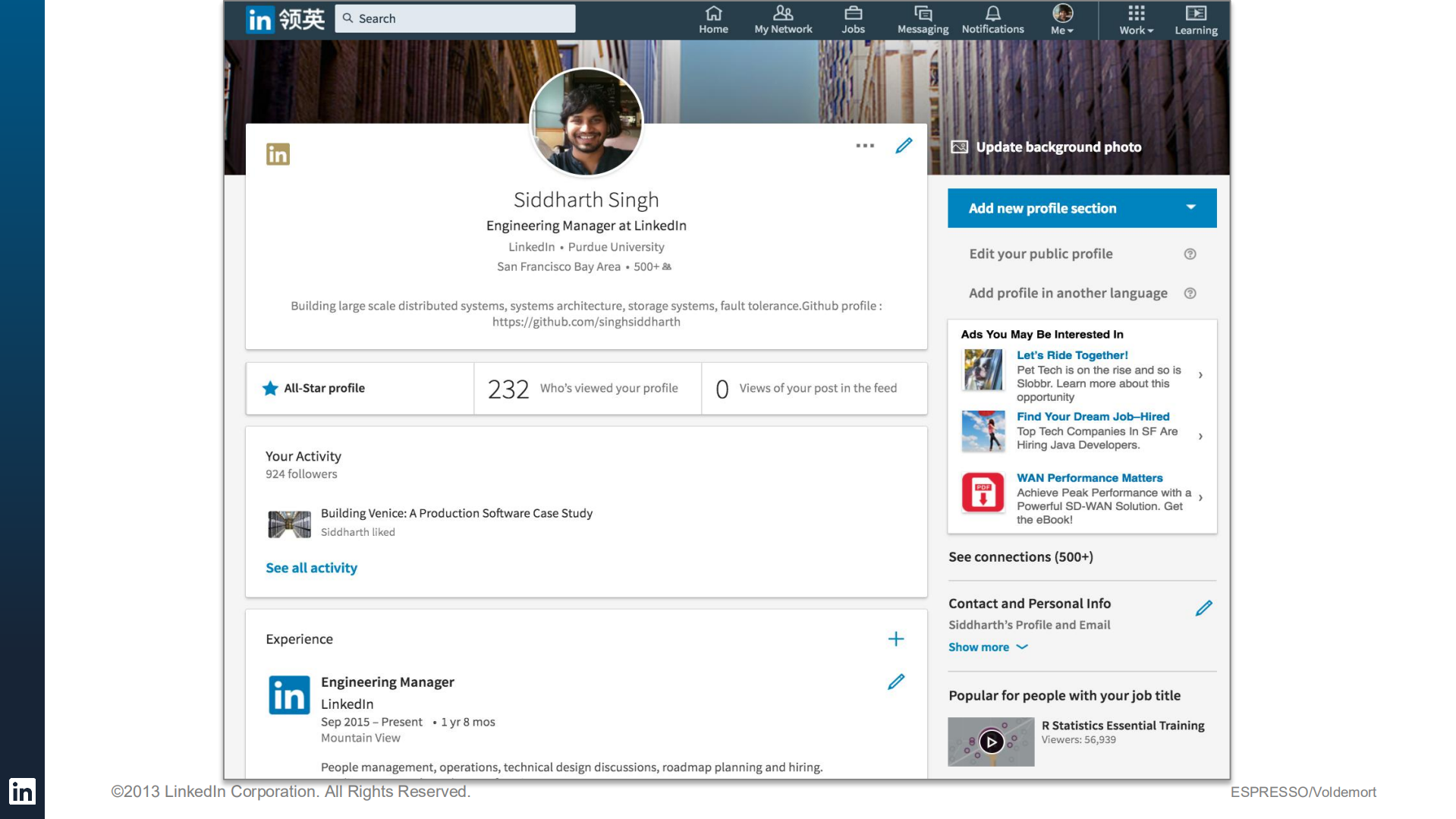Click the My Network icon
The width and height of the screenshot is (1456, 819).
782,19
